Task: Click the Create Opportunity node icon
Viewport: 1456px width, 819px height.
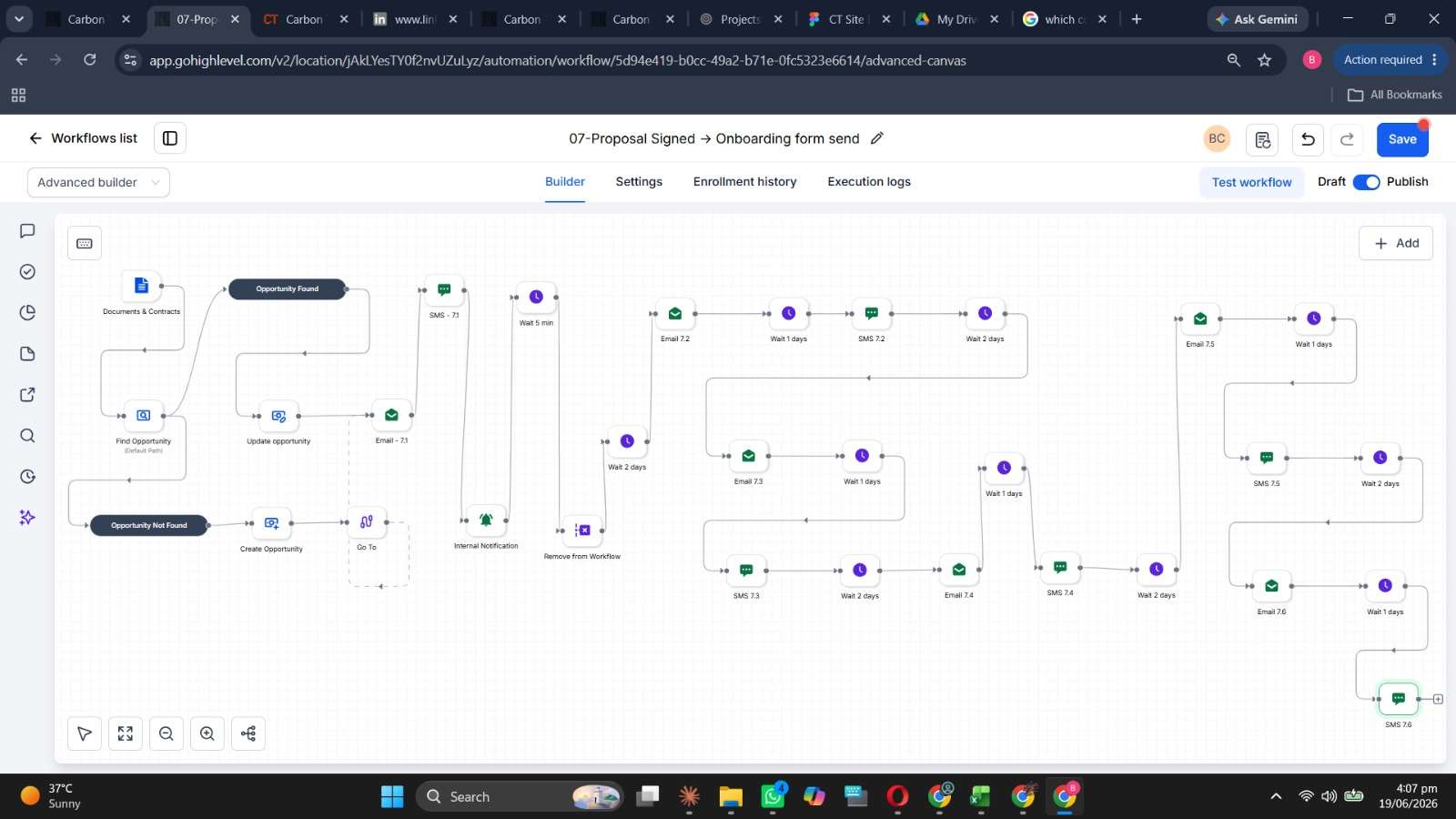Action: tap(271, 523)
